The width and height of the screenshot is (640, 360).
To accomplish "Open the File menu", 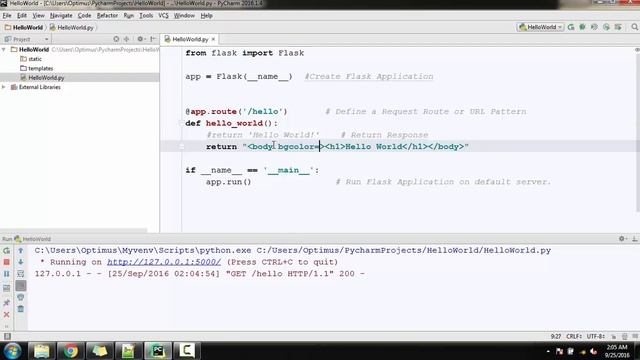I will point(7,16).
